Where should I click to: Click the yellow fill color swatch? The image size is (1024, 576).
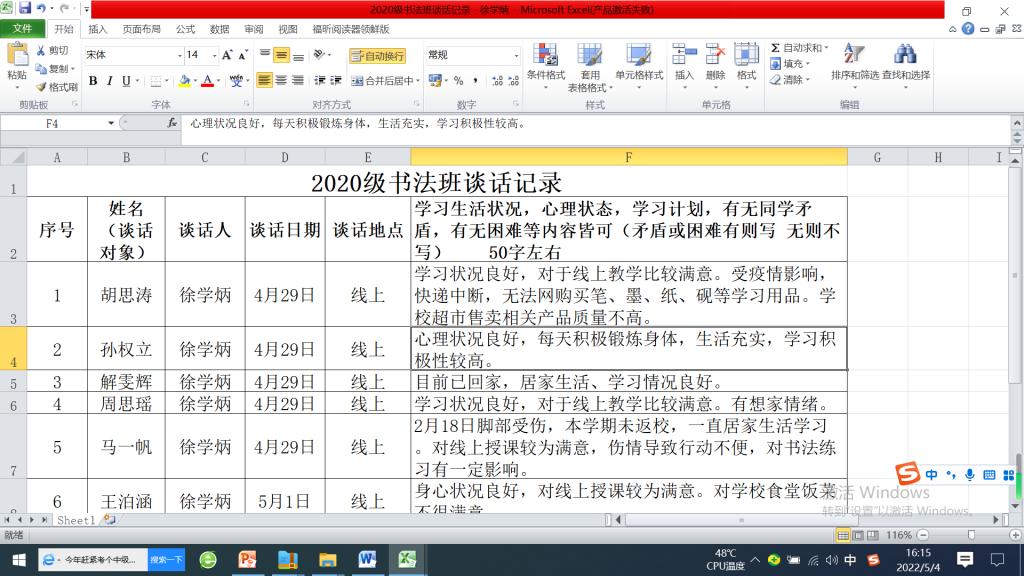[184, 81]
